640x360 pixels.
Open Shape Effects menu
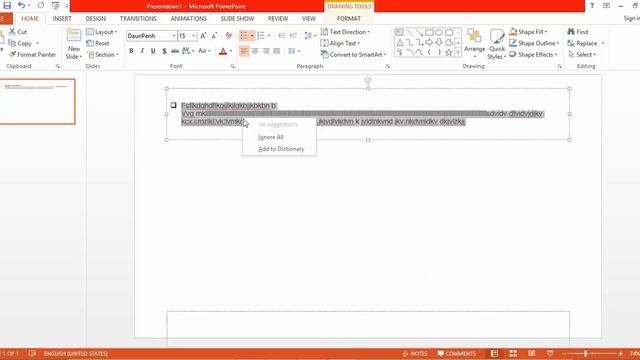533,54
